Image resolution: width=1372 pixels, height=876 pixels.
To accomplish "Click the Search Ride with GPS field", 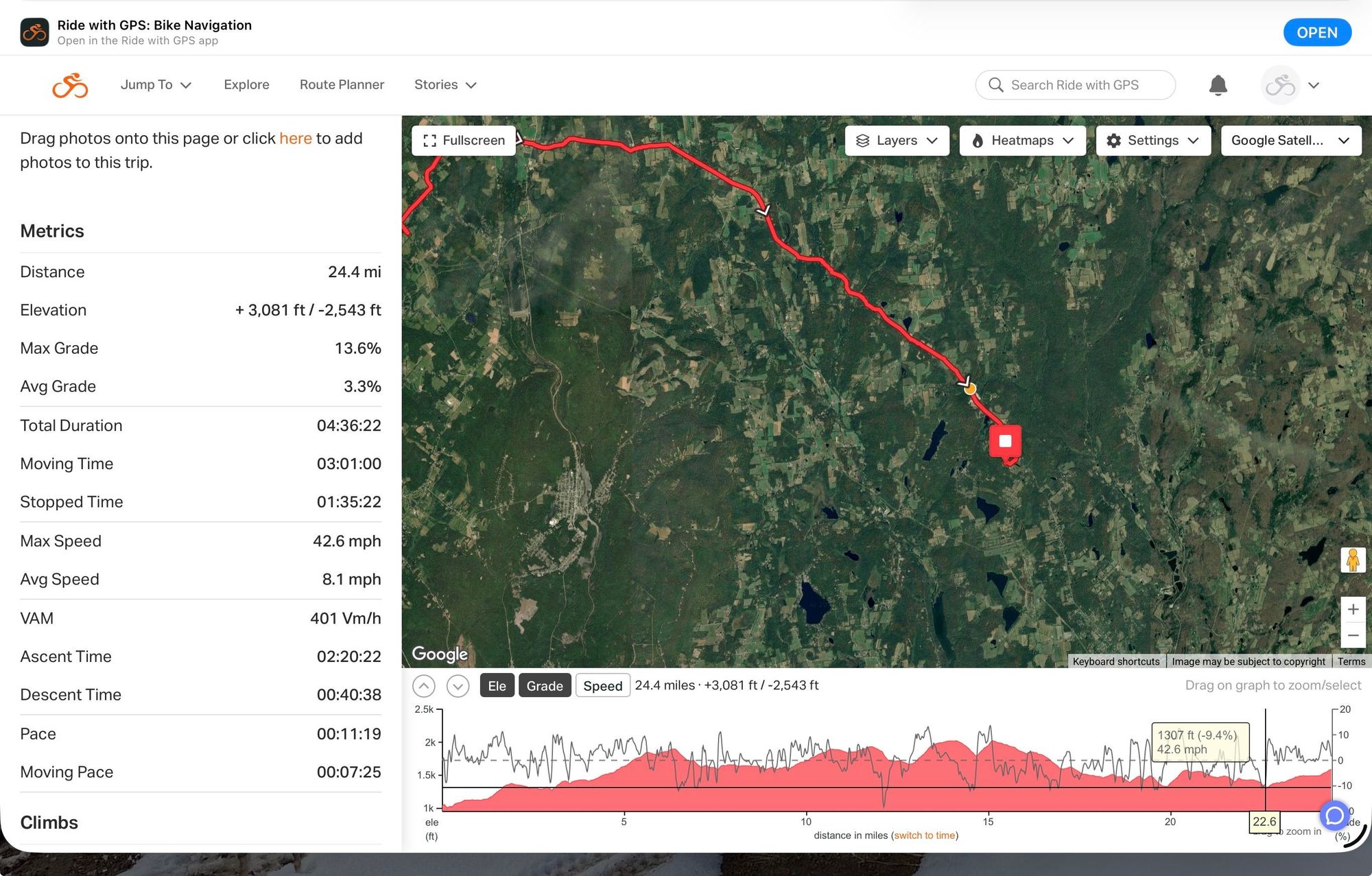I will pyautogui.click(x=1075, y=85).
